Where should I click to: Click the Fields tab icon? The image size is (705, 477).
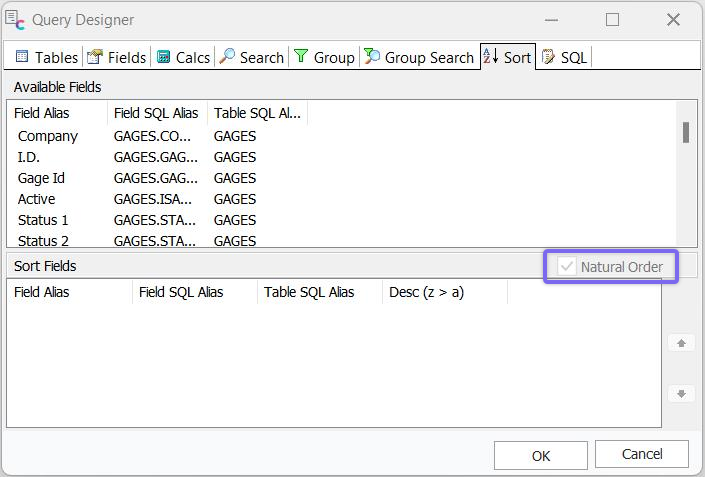click(95, 57)
